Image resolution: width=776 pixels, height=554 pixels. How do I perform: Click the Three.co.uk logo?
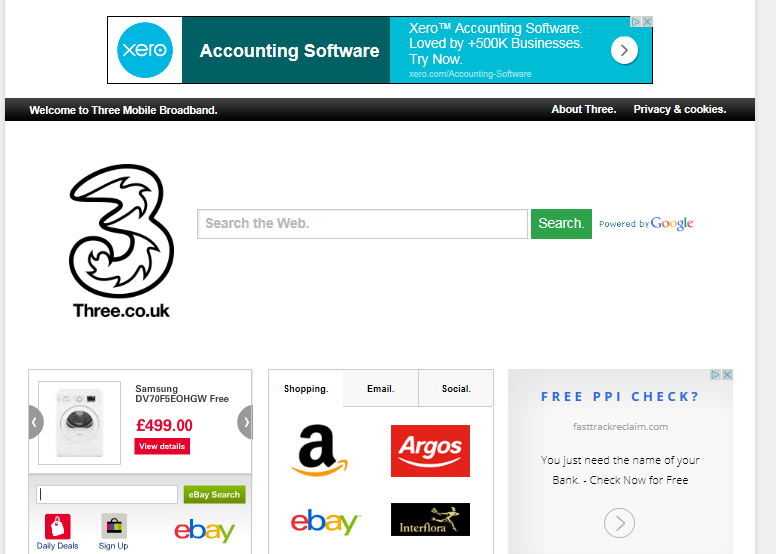coord(121,241)
